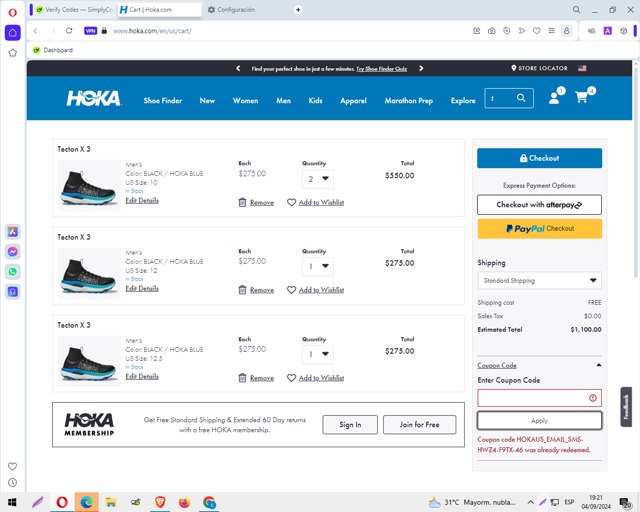This screenshot has height=512, width=640.
Task: Open Marathon Prep menu
Action: coord(409,100)
